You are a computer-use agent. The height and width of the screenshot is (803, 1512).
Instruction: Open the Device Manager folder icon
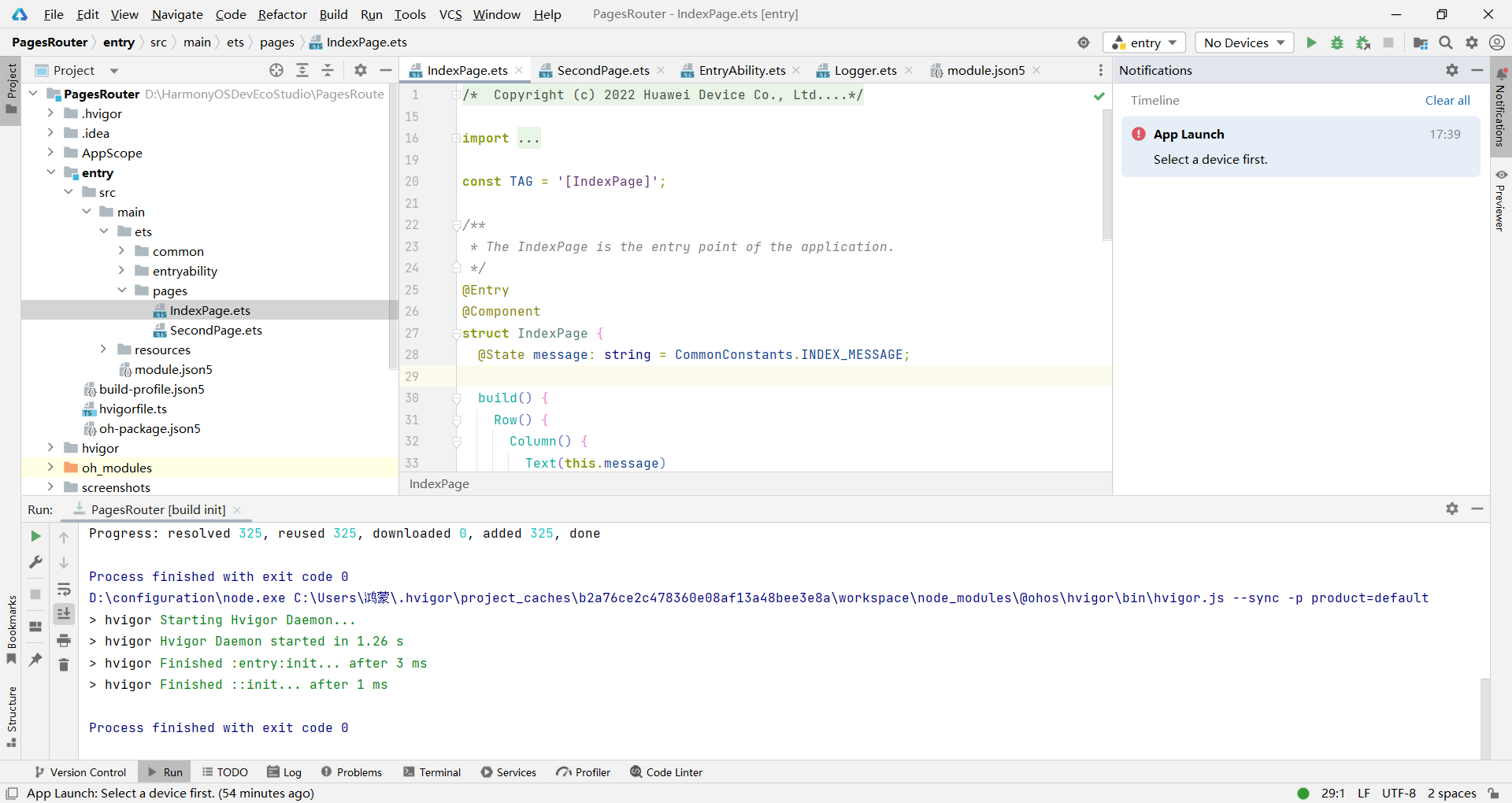point(1421,43)
